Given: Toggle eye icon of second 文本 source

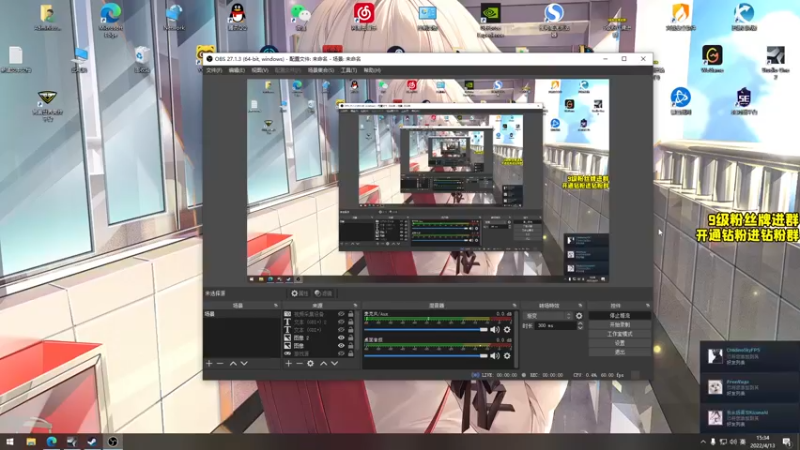Looking at the screenshot, I should pyautogui.click(x=341, y=330).
